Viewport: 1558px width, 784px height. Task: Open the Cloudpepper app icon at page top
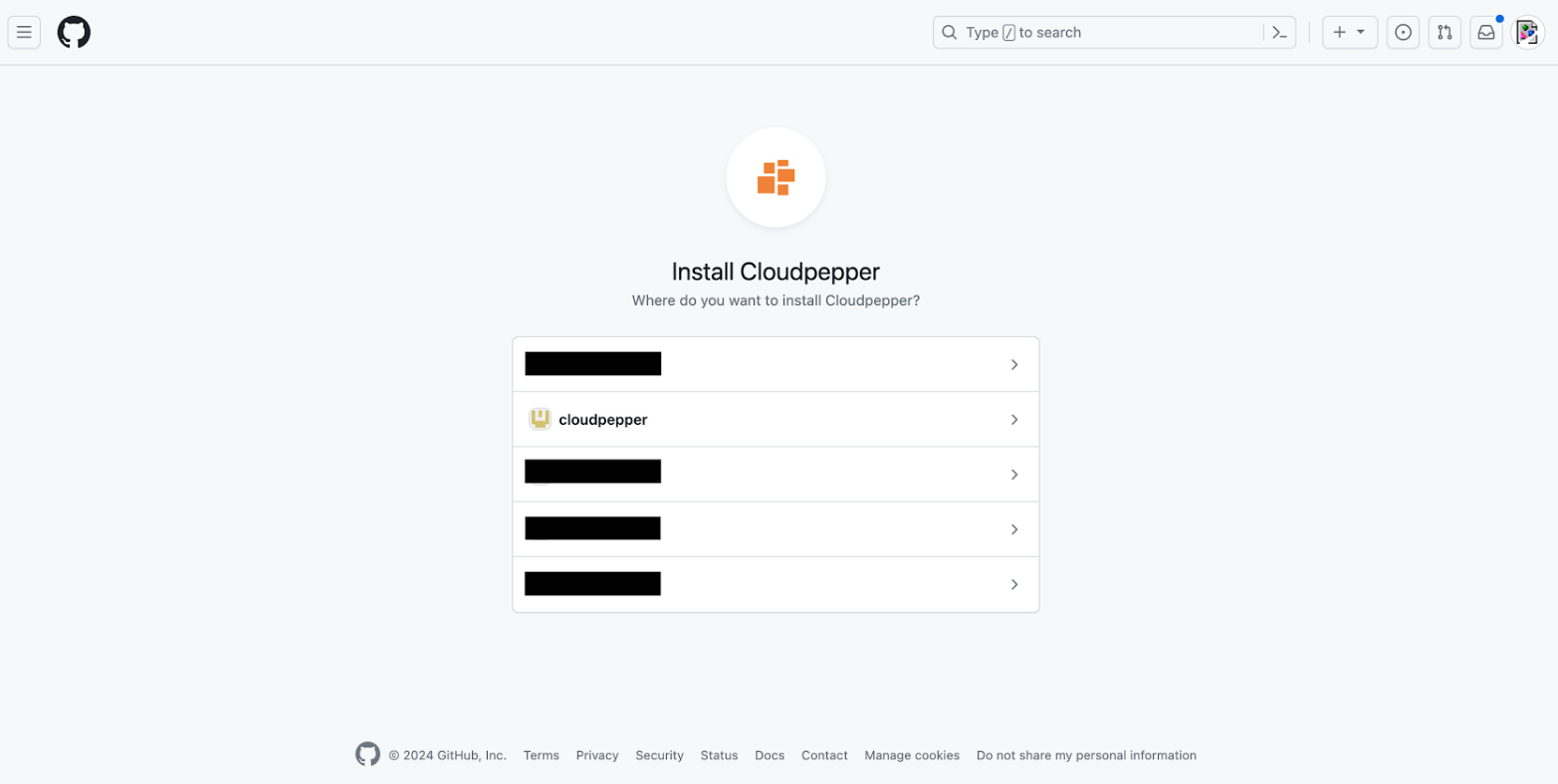(x=776, y=177)
